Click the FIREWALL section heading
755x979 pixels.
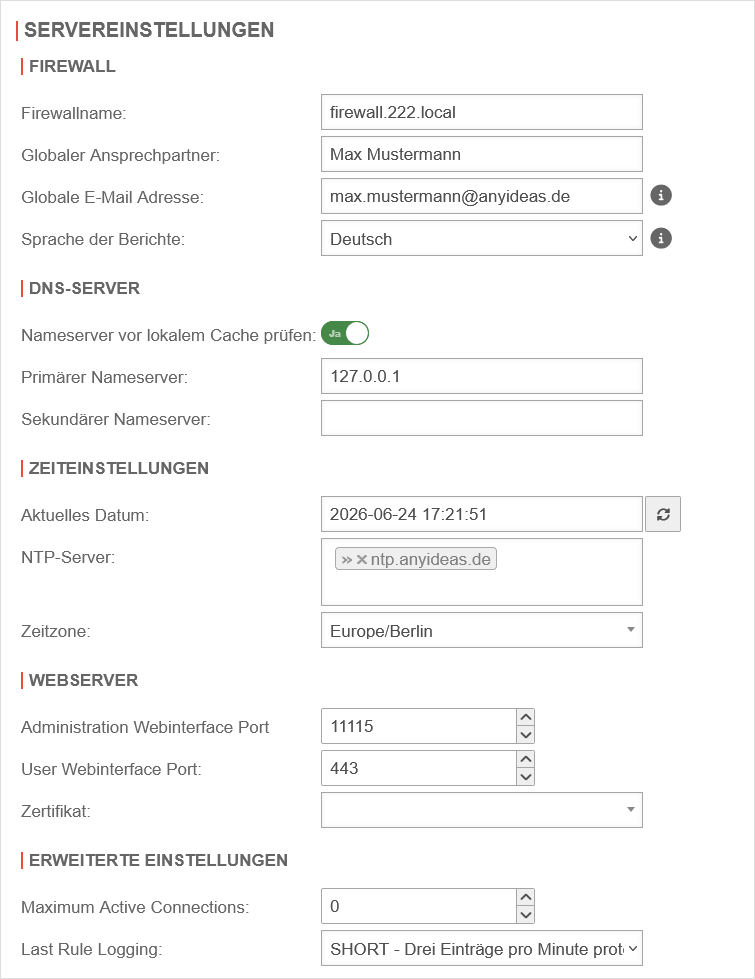(72, 66)
